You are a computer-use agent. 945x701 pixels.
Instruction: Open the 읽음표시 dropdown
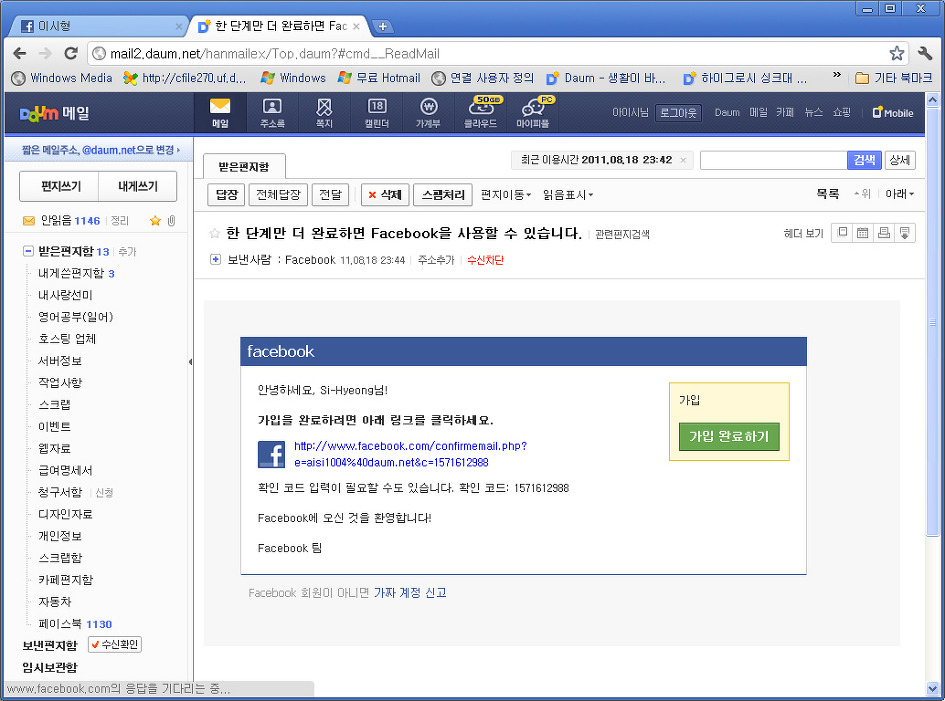pyautogui.click(x=568, y=195)
